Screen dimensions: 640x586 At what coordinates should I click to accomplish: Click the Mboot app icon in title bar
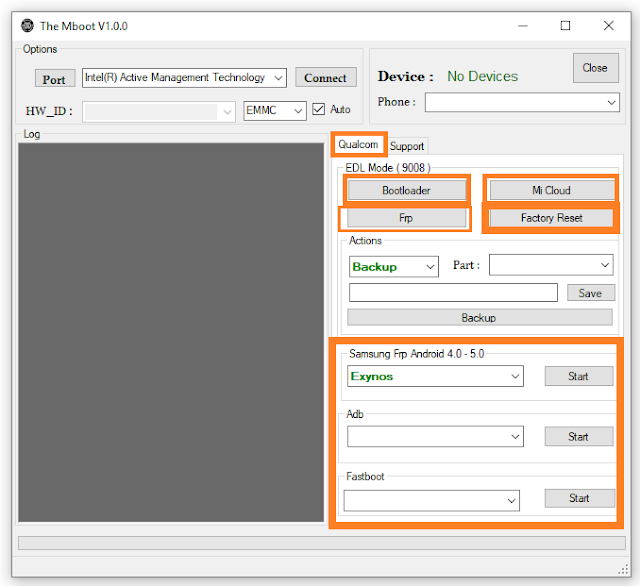click(x=27, y=26)
